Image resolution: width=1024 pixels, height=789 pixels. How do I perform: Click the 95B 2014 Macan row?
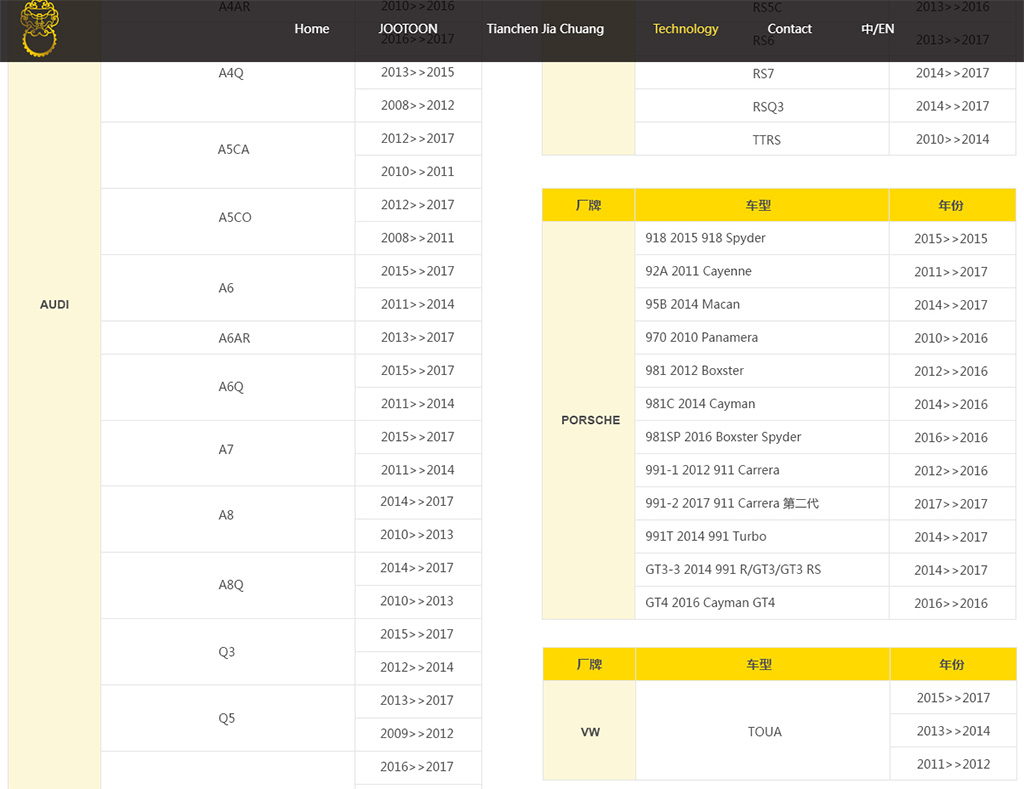pyautogui.click(x=761, y=304)
